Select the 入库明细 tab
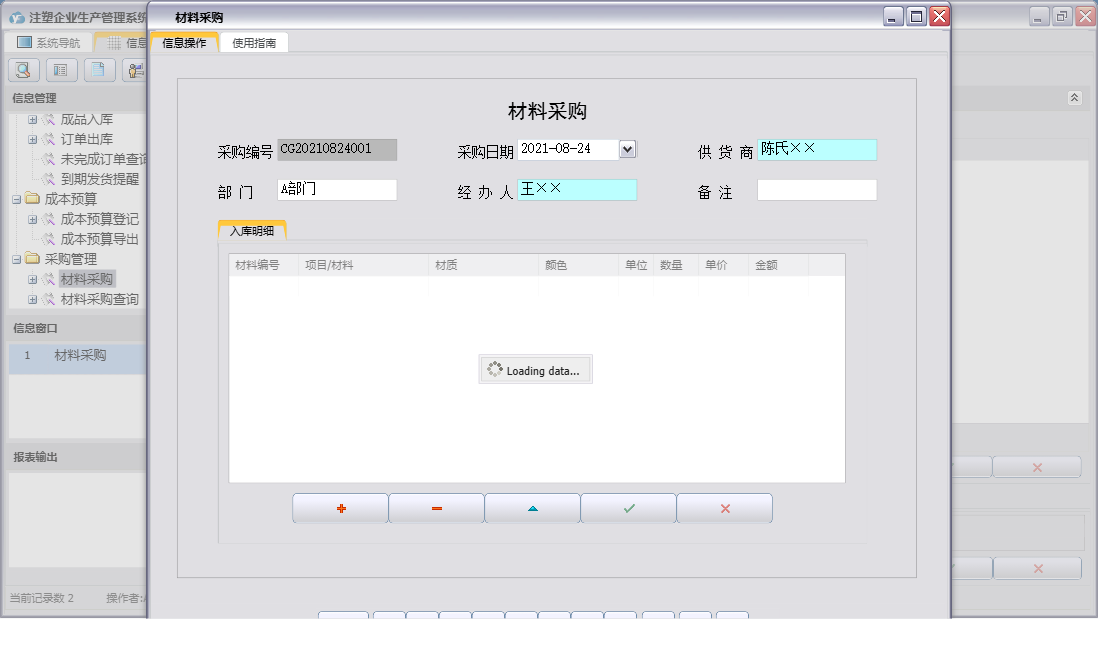Viewport: 1098px width, 655px height. point(253,228)
